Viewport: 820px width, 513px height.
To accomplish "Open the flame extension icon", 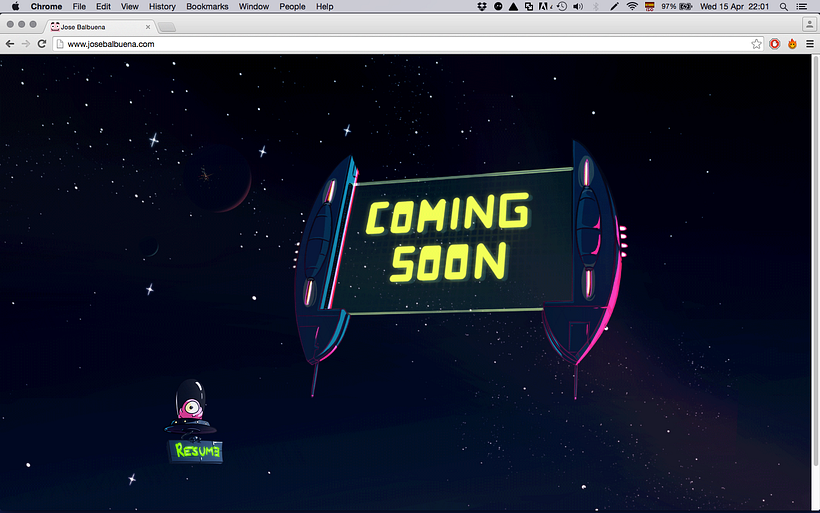I will point(792,44).
